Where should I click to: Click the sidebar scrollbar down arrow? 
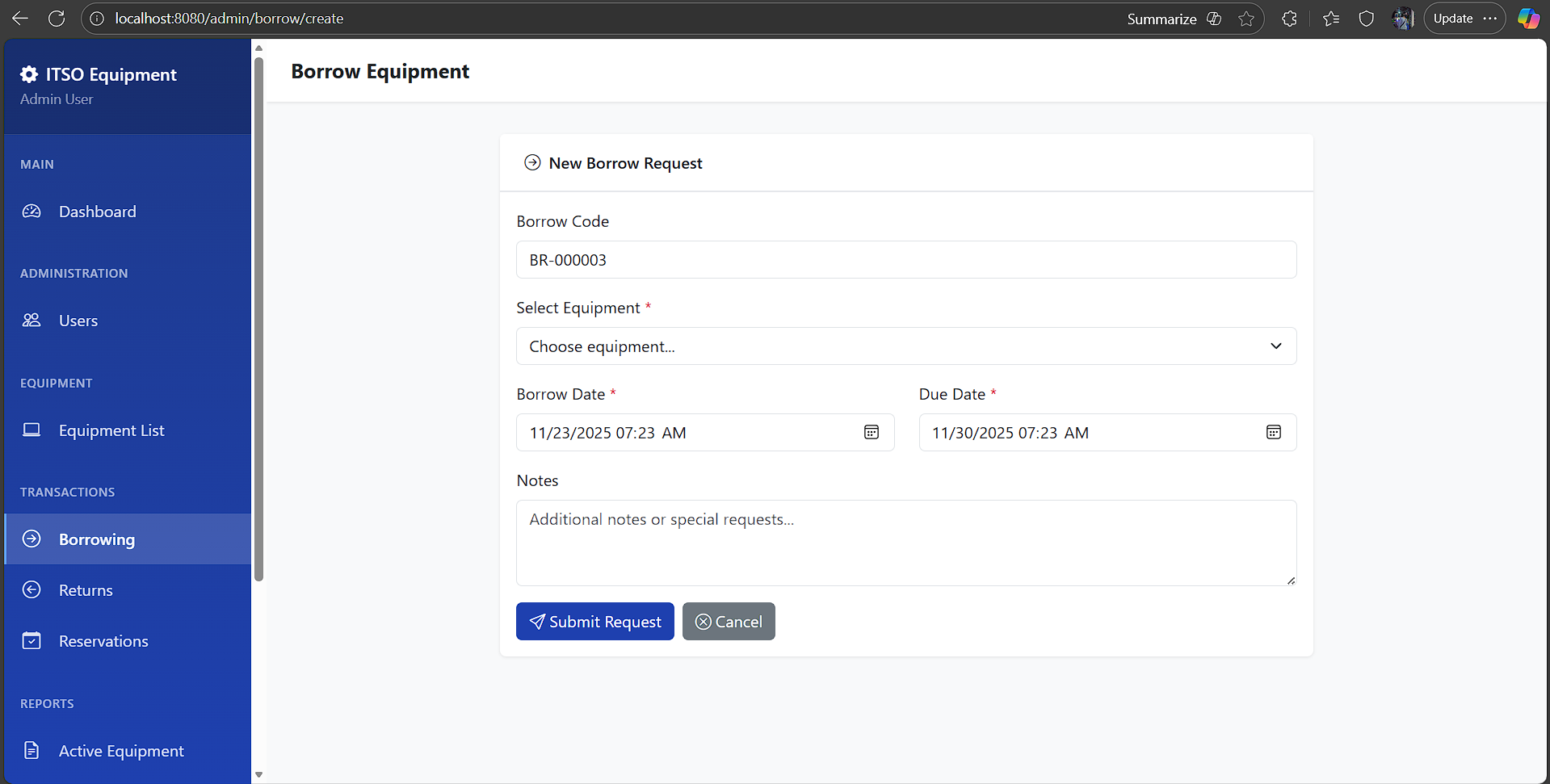point(258,774)
